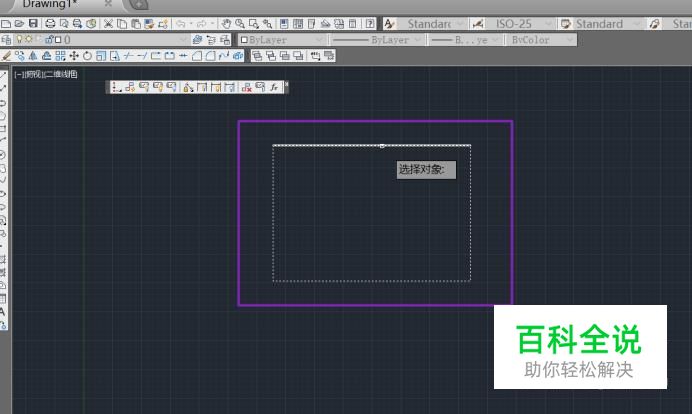Select the Offset tool

pos(47,56)
